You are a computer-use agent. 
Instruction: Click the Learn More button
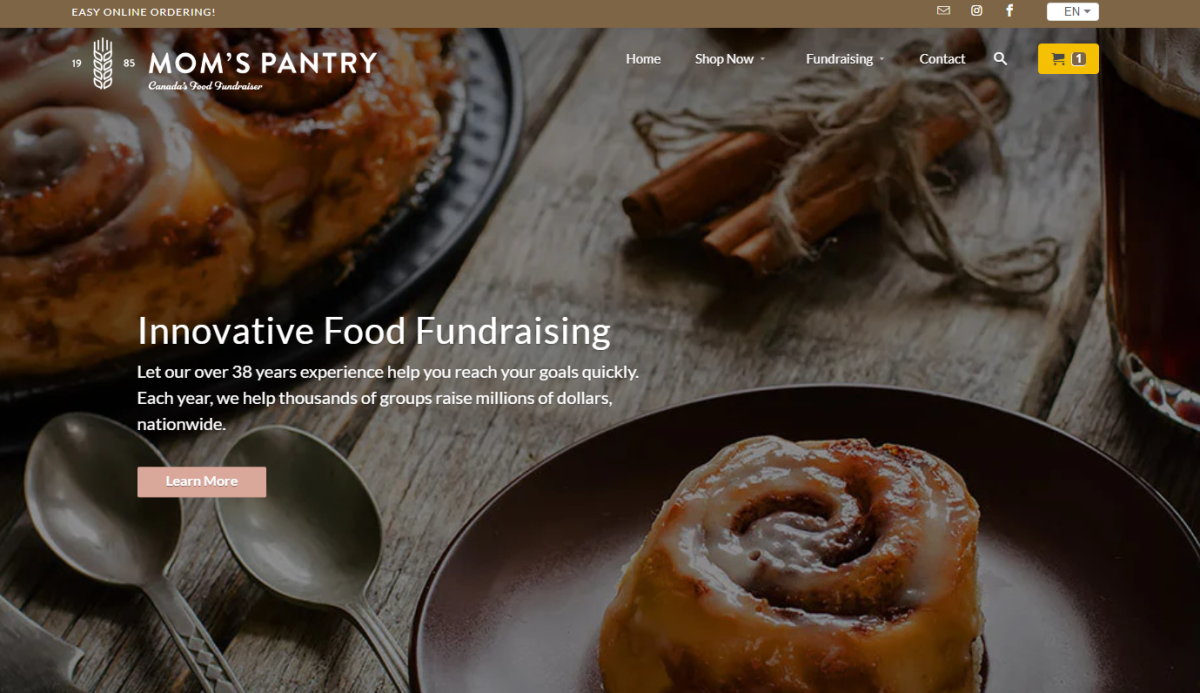(x=202, y=481)
